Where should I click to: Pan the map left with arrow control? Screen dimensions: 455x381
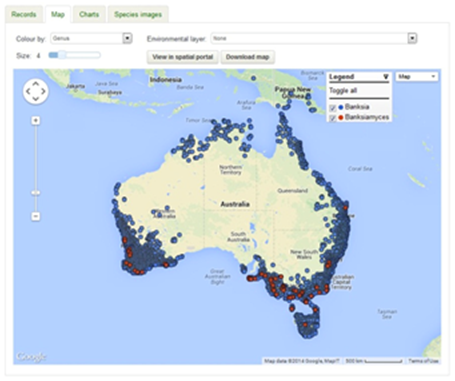tap(28, 91)
